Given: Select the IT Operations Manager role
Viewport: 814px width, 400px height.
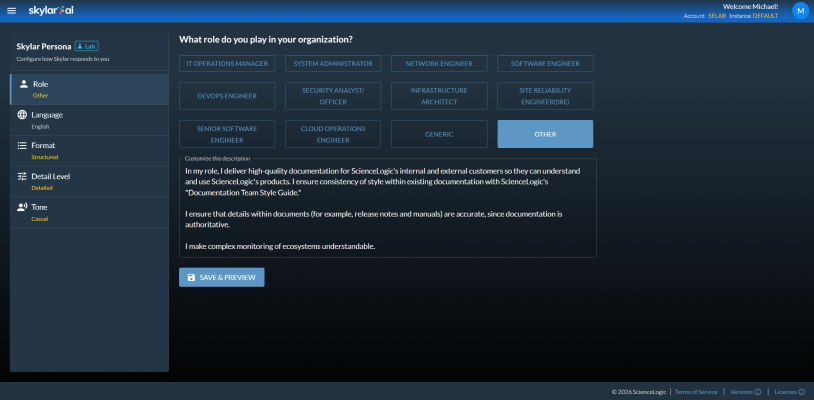Looking at the screenshot, I should pyautogui.click(x=227, y=64).
